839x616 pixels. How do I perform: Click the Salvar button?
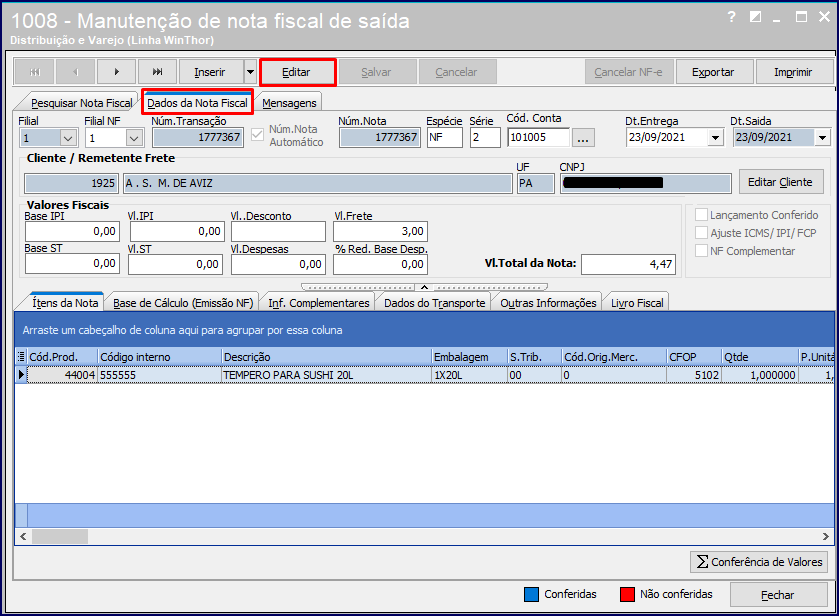pos(376,72)
